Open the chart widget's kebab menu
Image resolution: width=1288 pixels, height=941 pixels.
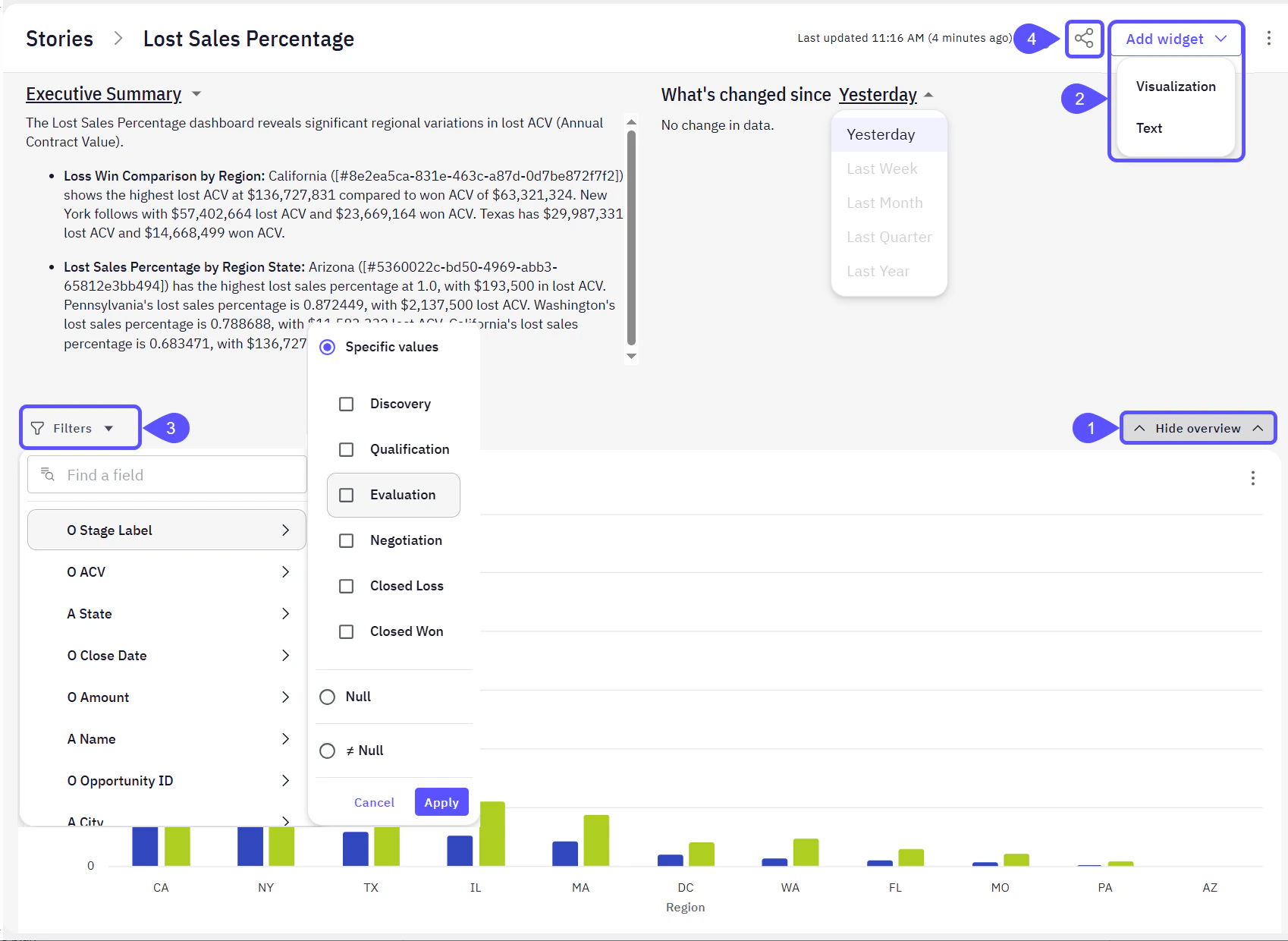pos(1252,478)
